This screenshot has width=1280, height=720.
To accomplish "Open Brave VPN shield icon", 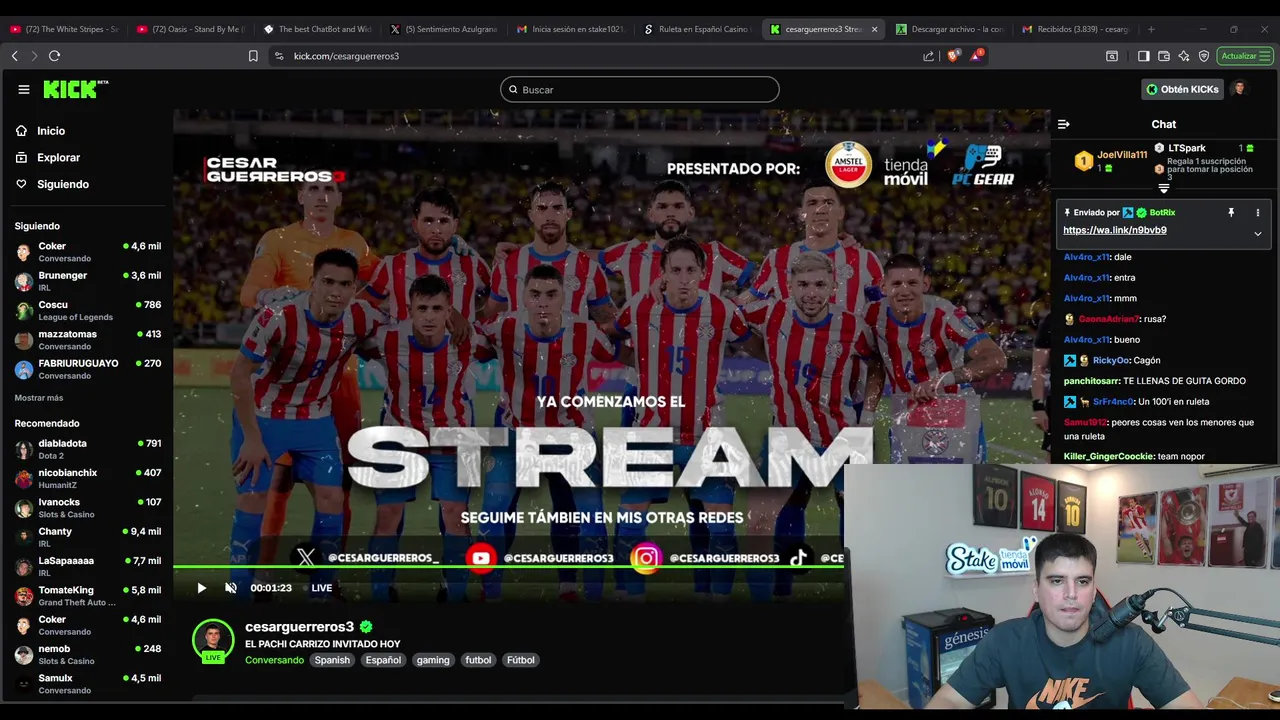I will (1203, 56).
